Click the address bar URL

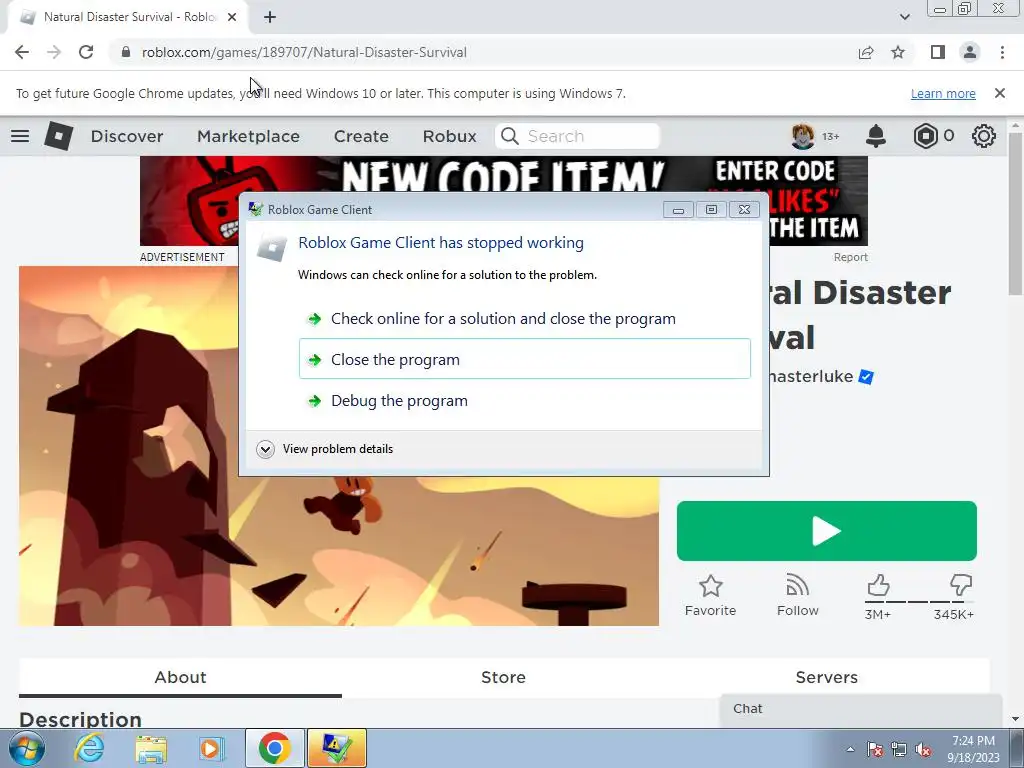coord(304,52)
